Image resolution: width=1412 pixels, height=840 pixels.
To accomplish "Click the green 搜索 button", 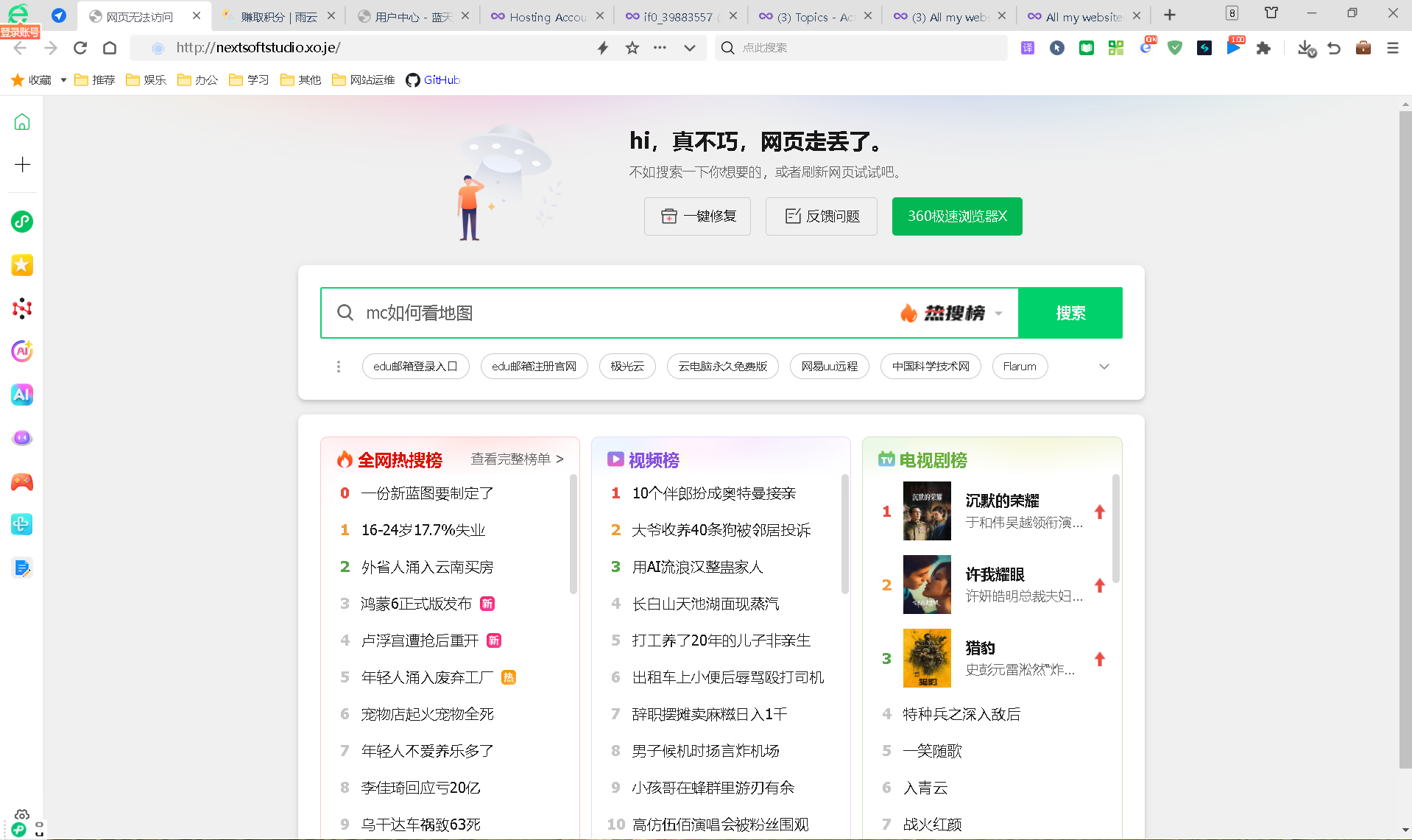I will point(1070,313).
